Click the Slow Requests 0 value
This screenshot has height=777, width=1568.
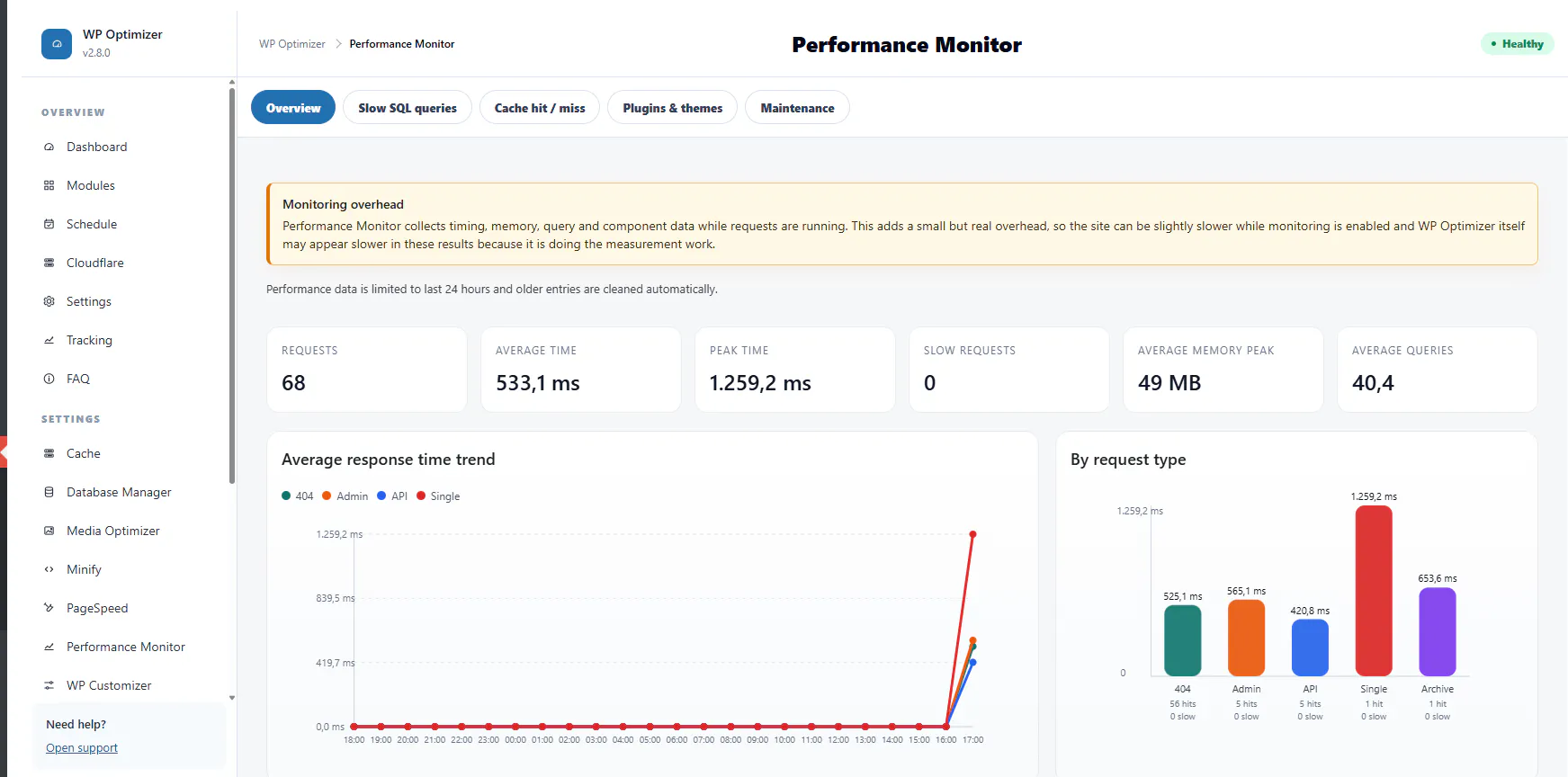point(930,383)
